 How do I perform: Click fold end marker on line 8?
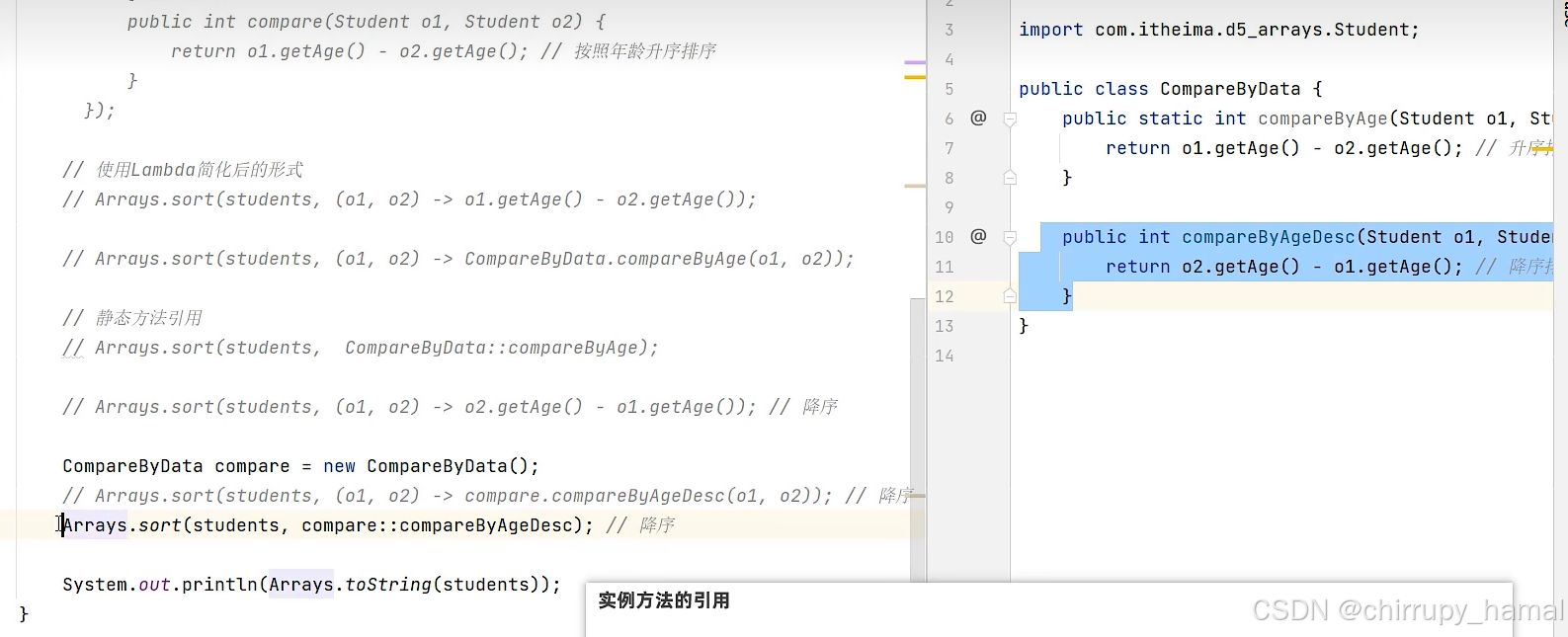1010,178
